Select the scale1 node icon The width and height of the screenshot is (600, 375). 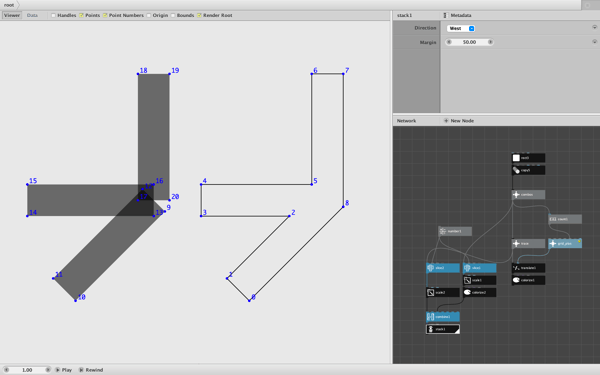click(467, 280)
